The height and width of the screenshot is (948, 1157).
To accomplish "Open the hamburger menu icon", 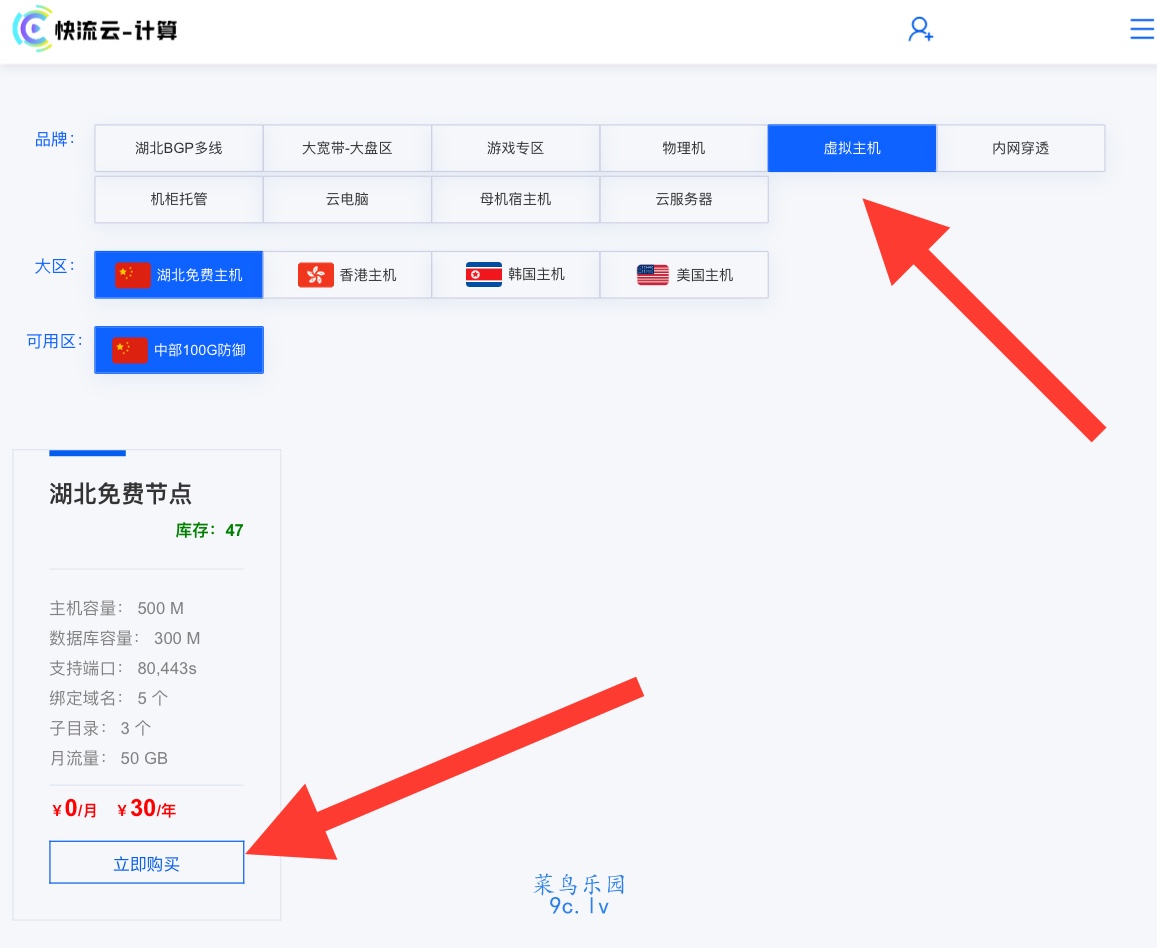I will coord(1141,29).
